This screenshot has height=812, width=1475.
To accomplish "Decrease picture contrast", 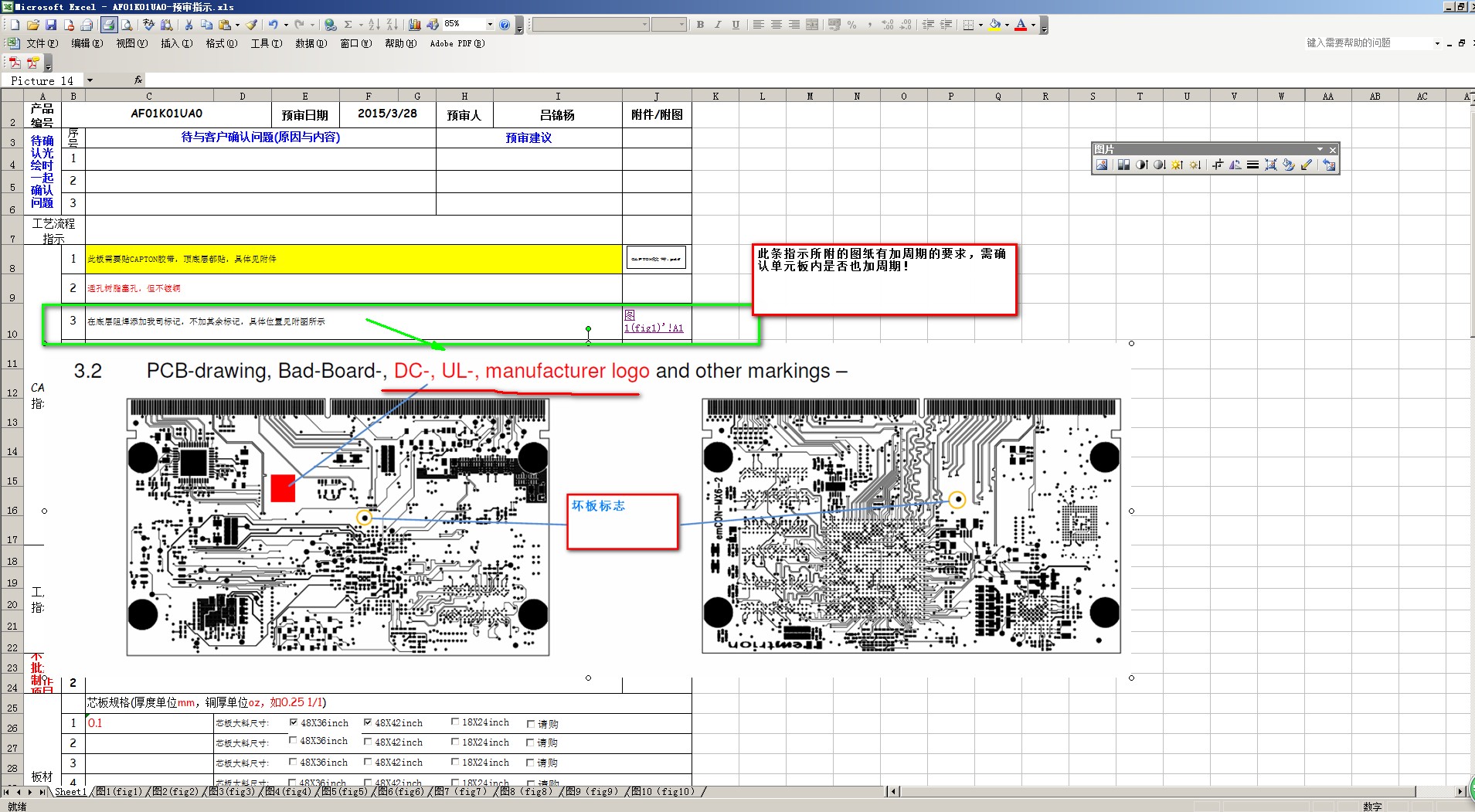I will pos(1160,165).
